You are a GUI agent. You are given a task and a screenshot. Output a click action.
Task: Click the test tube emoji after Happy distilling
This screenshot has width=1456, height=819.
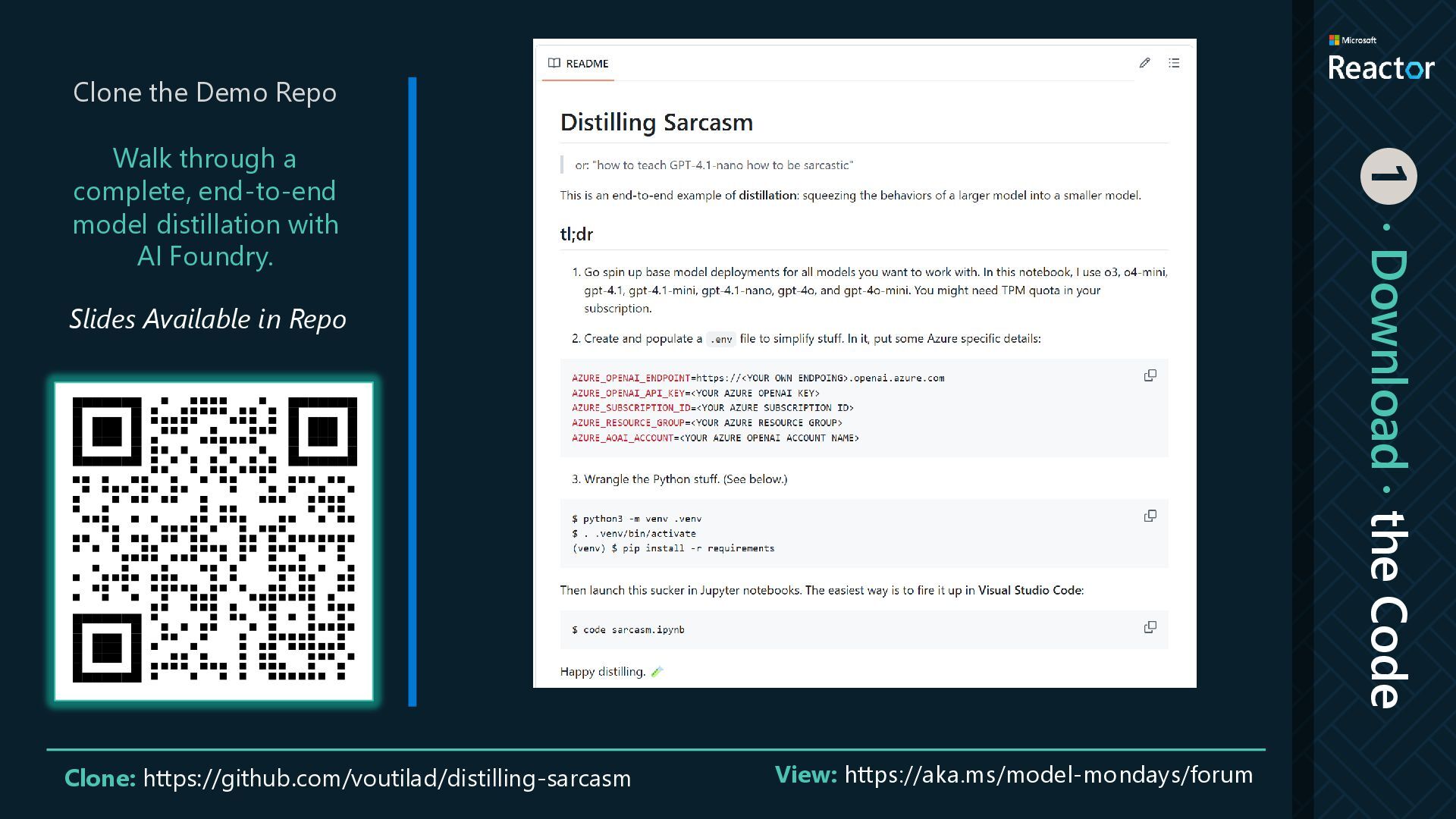click(657, 671)
